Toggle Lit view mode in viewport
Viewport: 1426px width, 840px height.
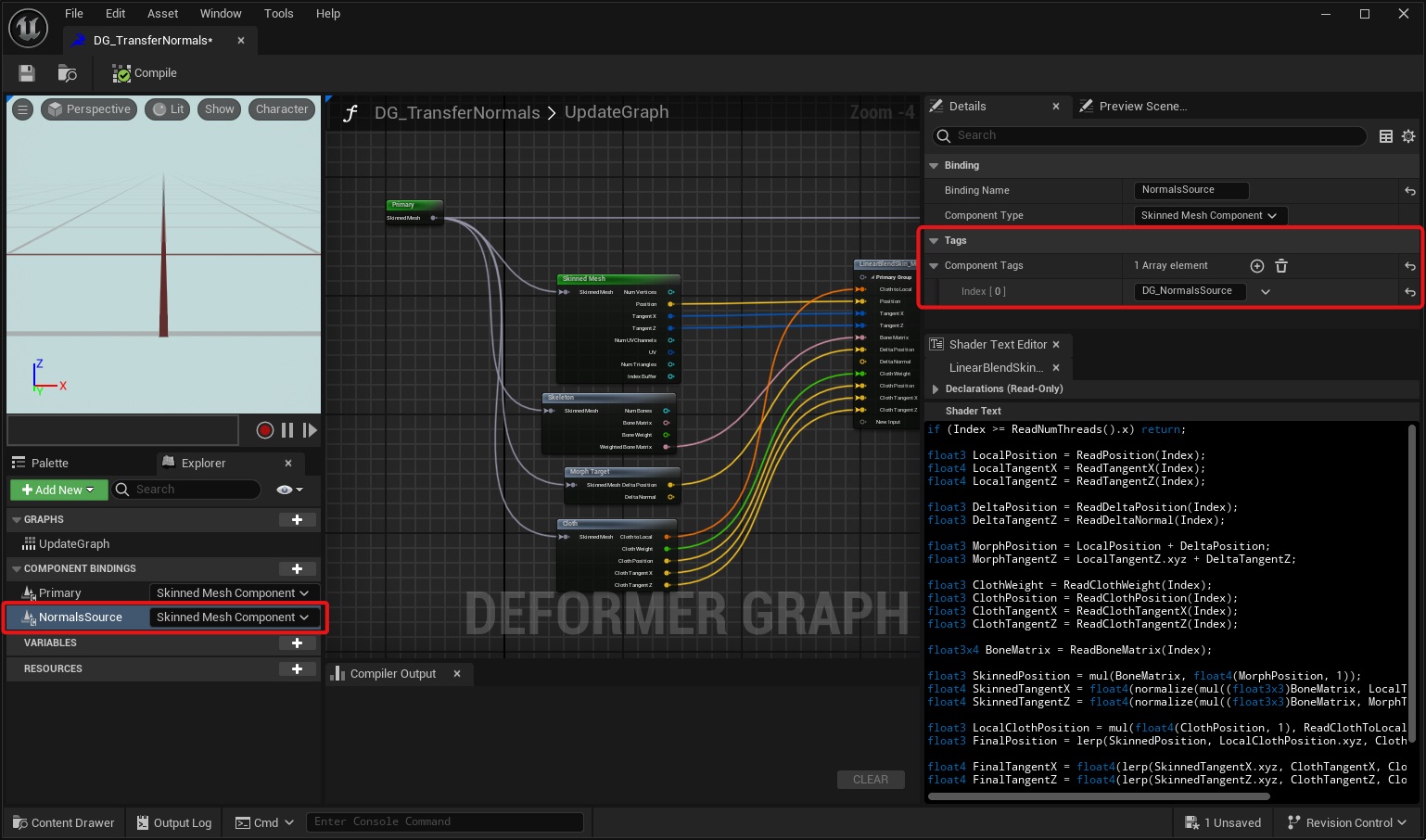[168, 109]
